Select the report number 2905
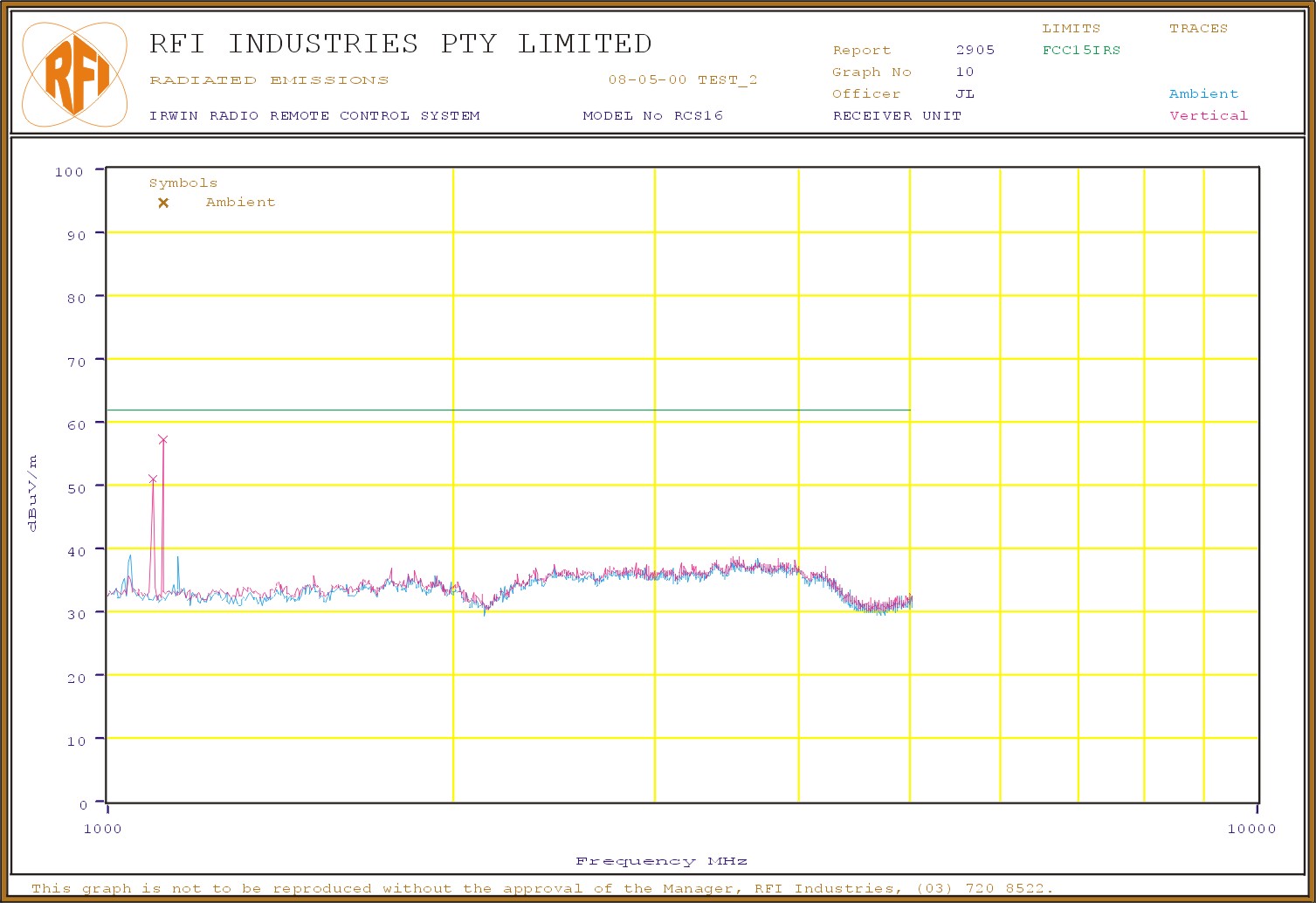1316x903 pixels. [x=975, y=51]
